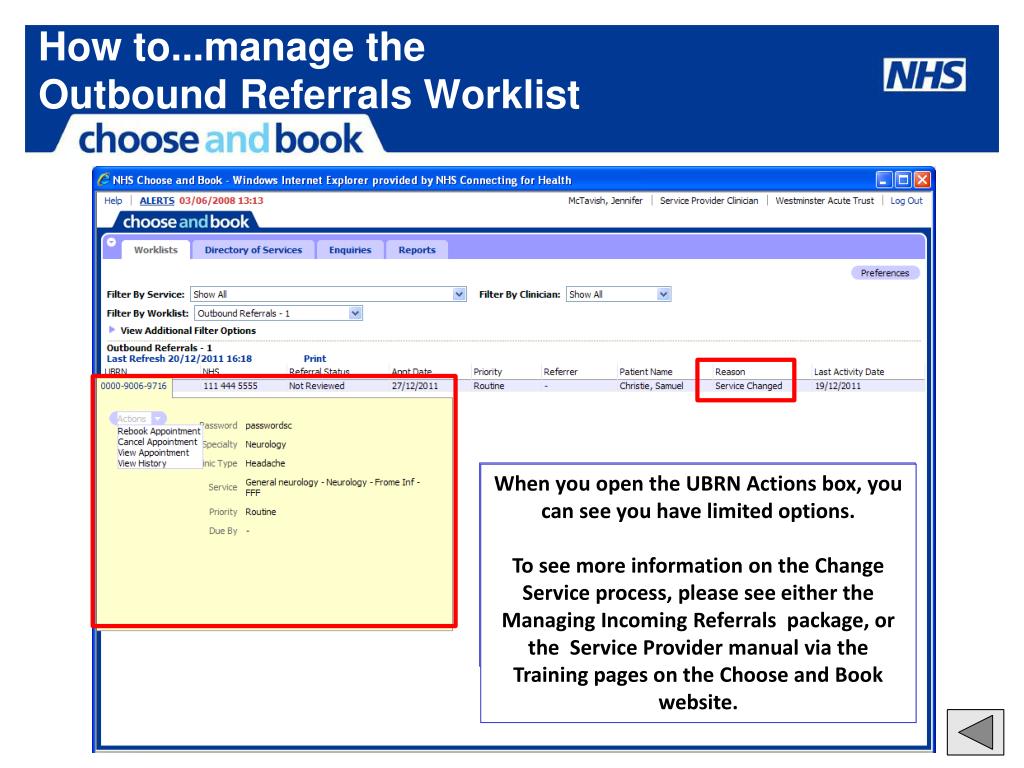This screenshot has height=768, width=1024.
Task: Click the General neurology service value
Action: [332, 487]
